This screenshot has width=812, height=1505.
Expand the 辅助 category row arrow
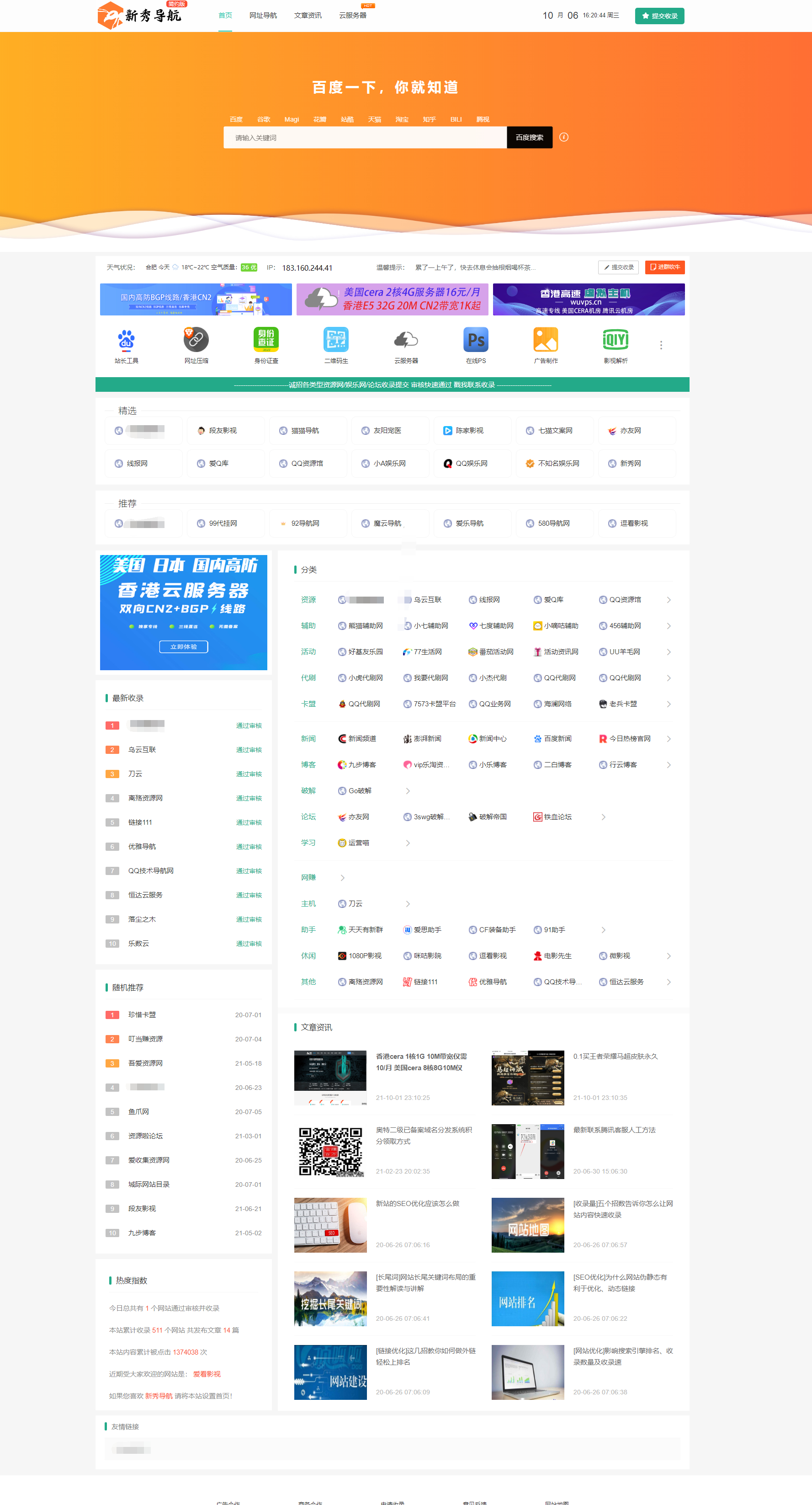click(669, 626)
